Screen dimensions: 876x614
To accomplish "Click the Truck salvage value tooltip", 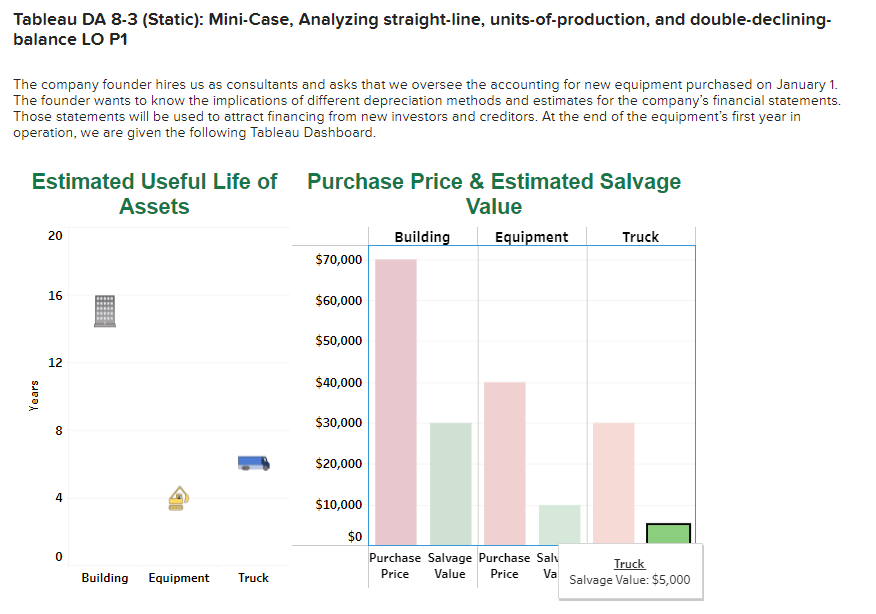I will 630,572.
